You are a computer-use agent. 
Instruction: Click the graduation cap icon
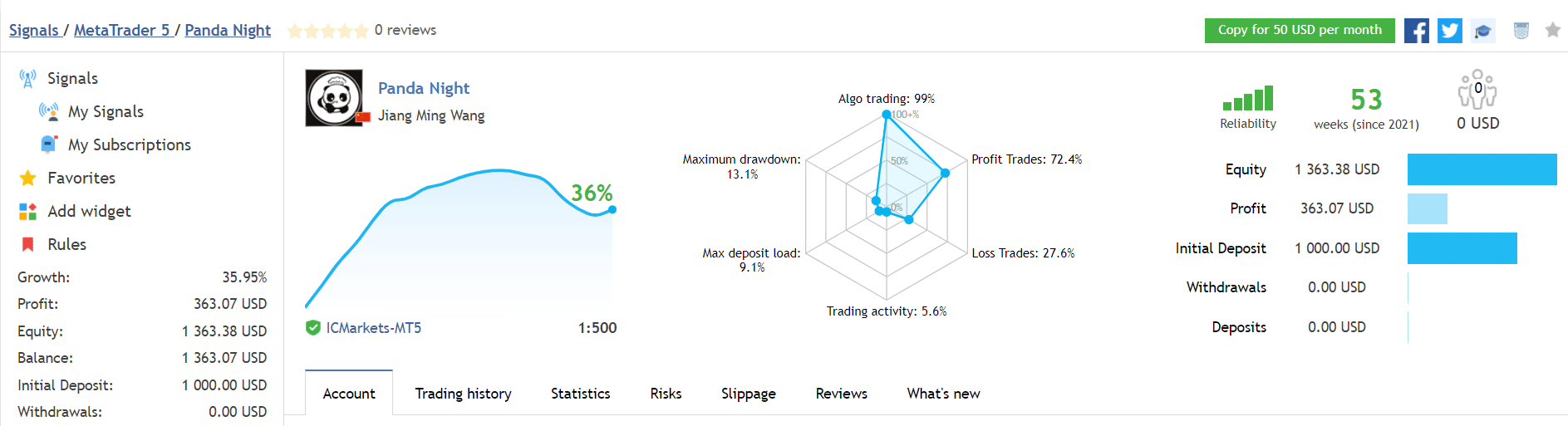pyautogui.click(x=1482, y=31)
